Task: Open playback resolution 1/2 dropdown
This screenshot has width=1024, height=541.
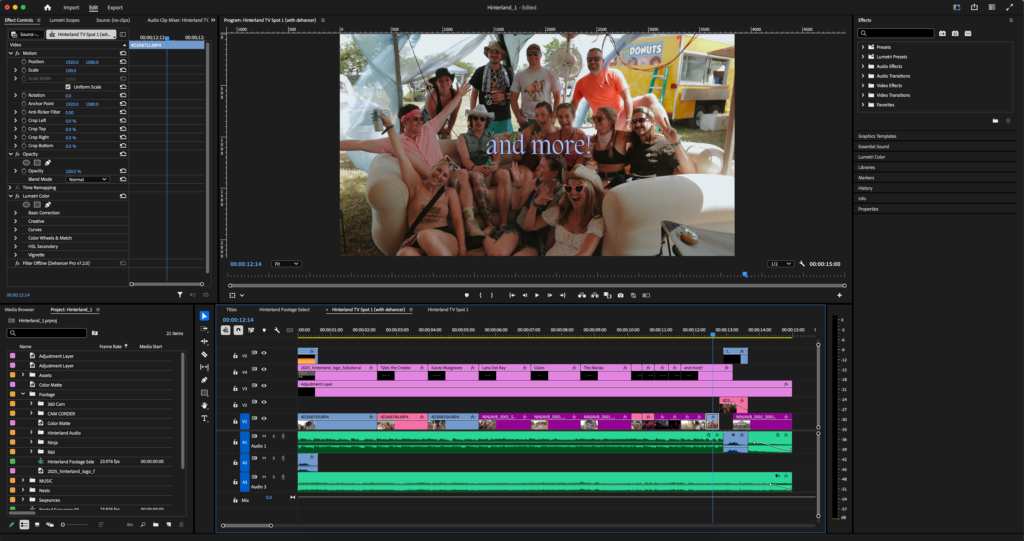Action: (x=780, y=264)
